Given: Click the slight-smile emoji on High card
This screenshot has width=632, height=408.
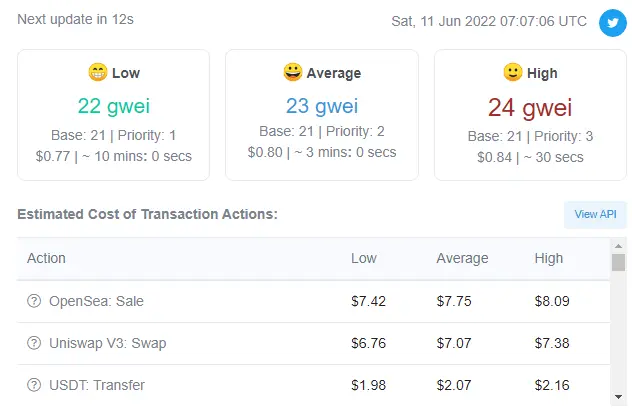Looking at the screenshot, I should (513, 73).
